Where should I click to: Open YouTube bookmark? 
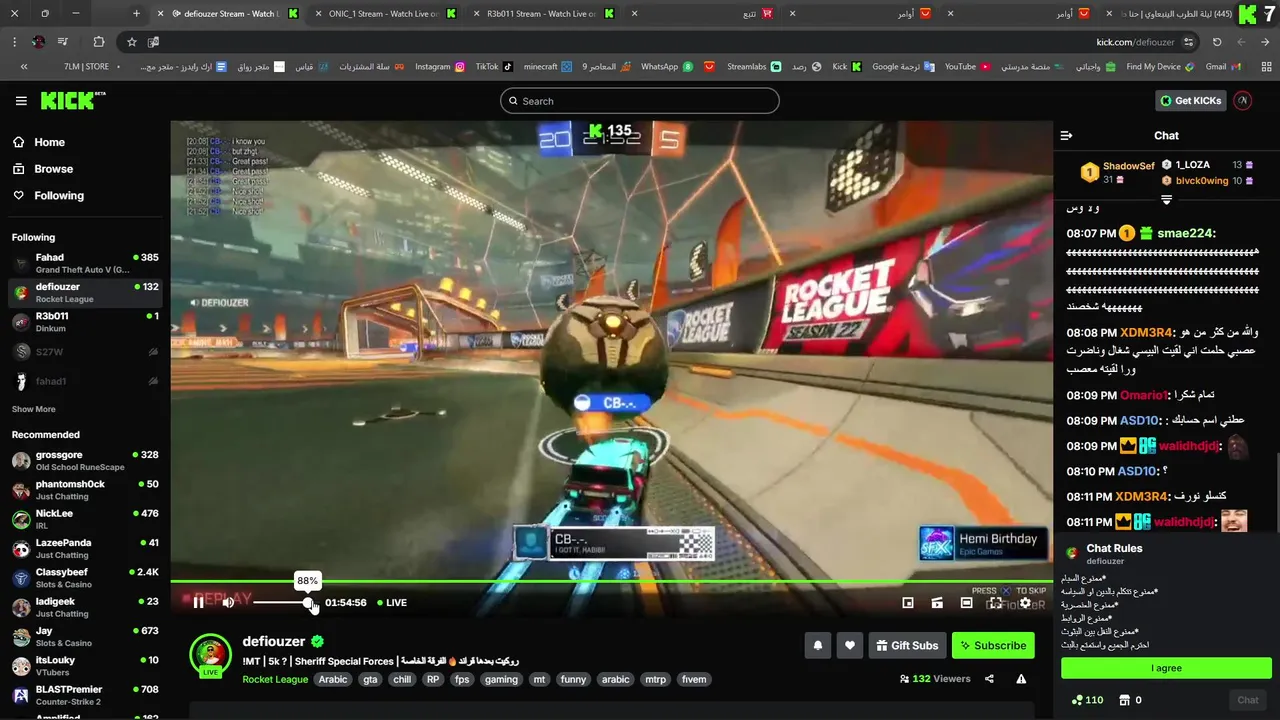(x=967, y=66)
